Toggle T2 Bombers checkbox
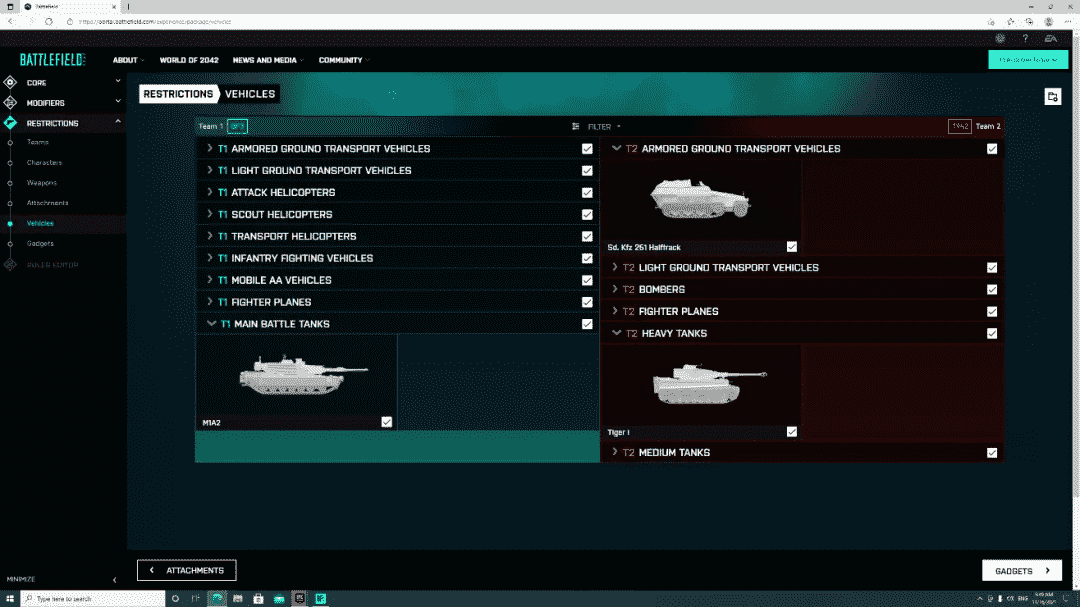1080x607 pixels. [992, 289]
